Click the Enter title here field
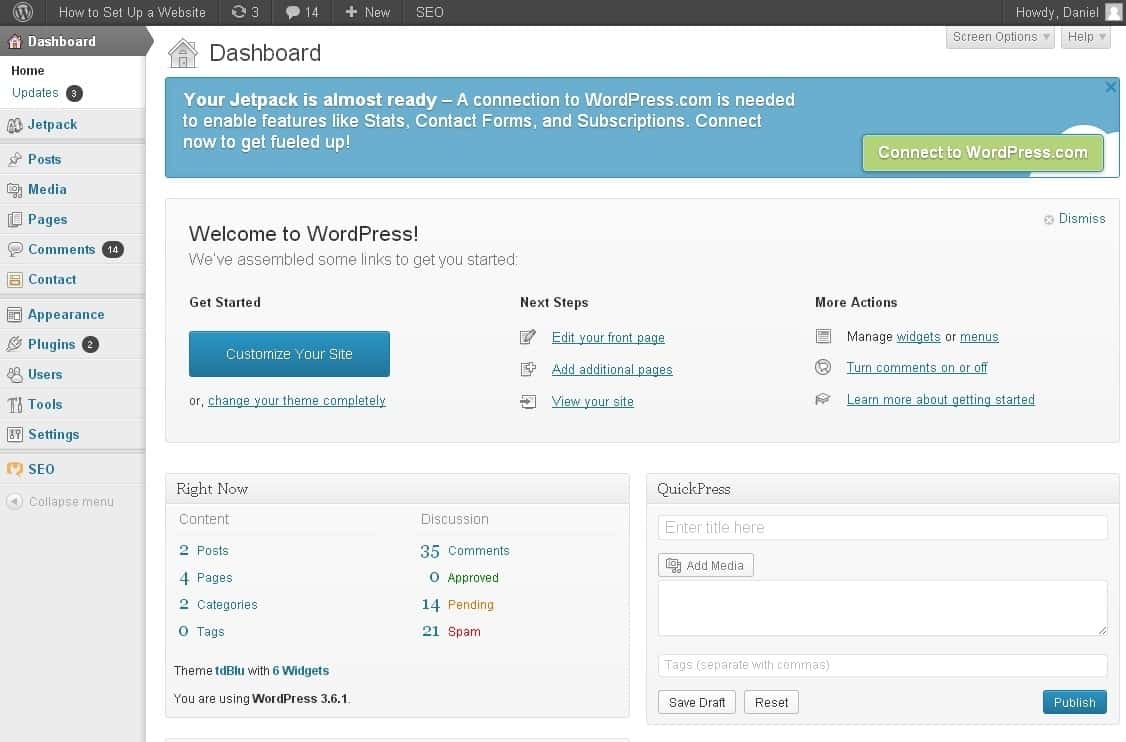This screenshot has height=742, width=1126. (883, 527)
